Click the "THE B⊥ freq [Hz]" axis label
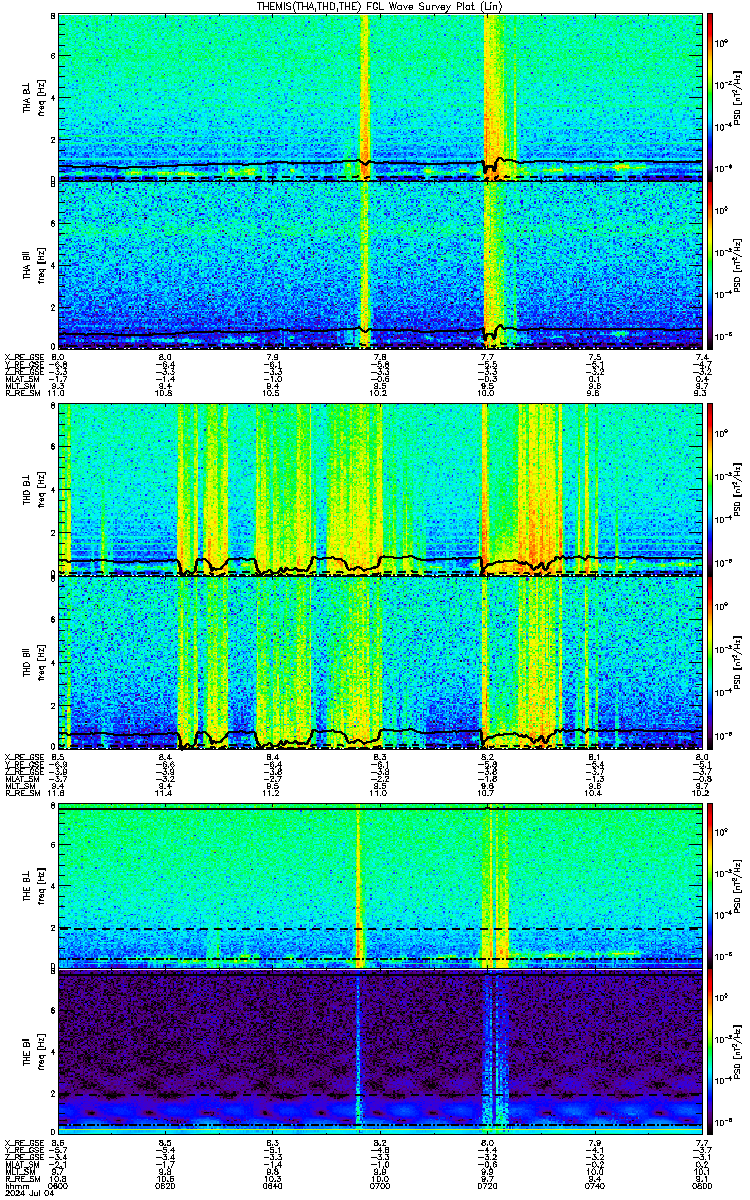 pos(33,886)
